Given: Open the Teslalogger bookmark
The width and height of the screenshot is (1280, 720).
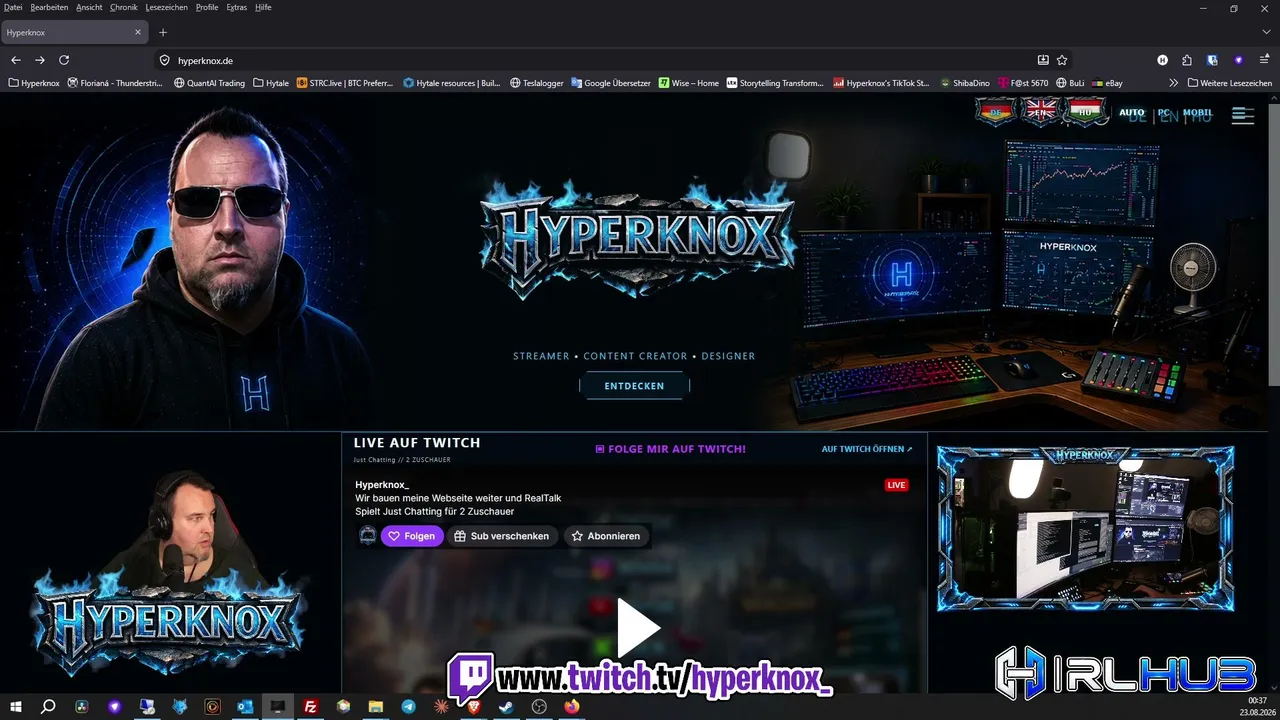Looking at the screenshot, I should 537,83.
